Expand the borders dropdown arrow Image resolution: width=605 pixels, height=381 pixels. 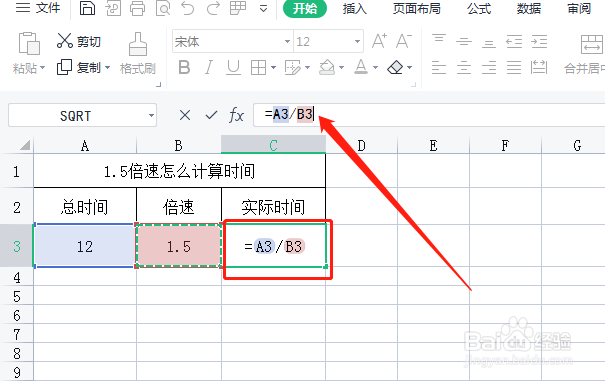click(x=274, y=68)
